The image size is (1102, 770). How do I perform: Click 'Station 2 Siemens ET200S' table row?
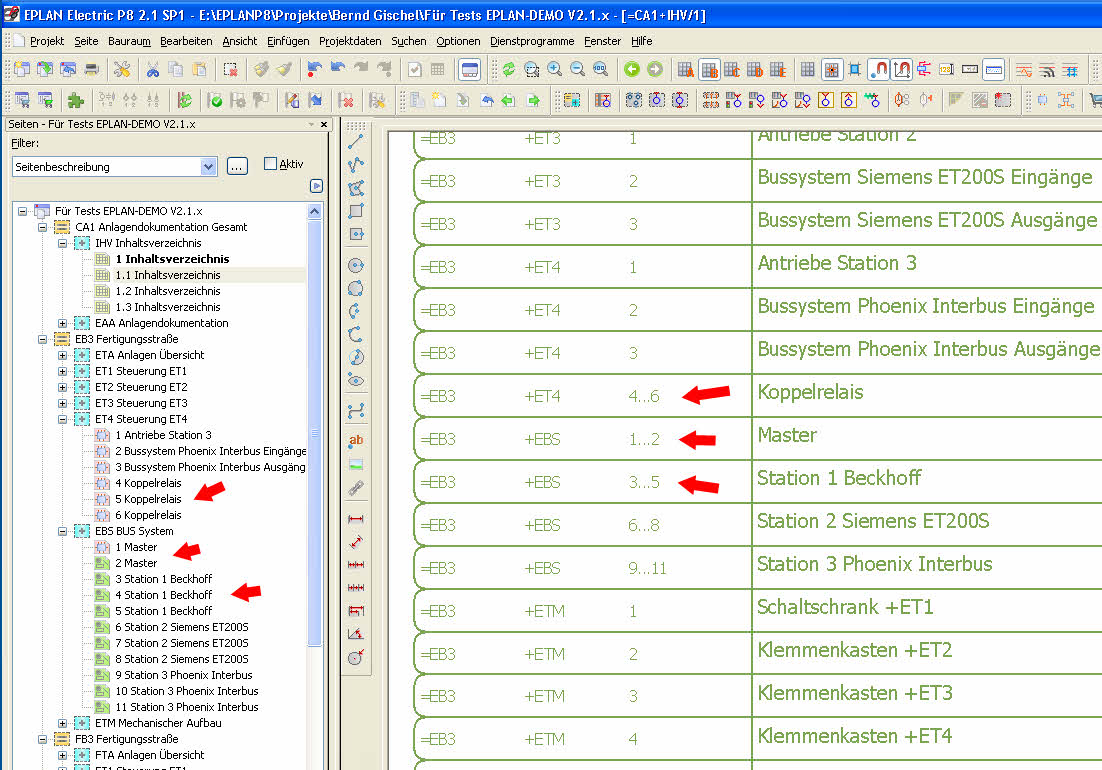pos(873,521)
